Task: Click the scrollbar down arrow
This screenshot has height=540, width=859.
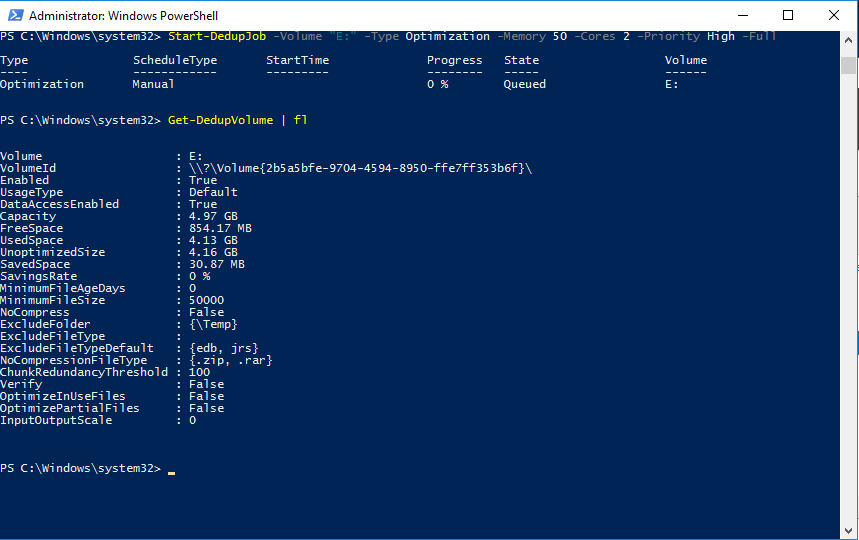Action: tap(849, 531)
